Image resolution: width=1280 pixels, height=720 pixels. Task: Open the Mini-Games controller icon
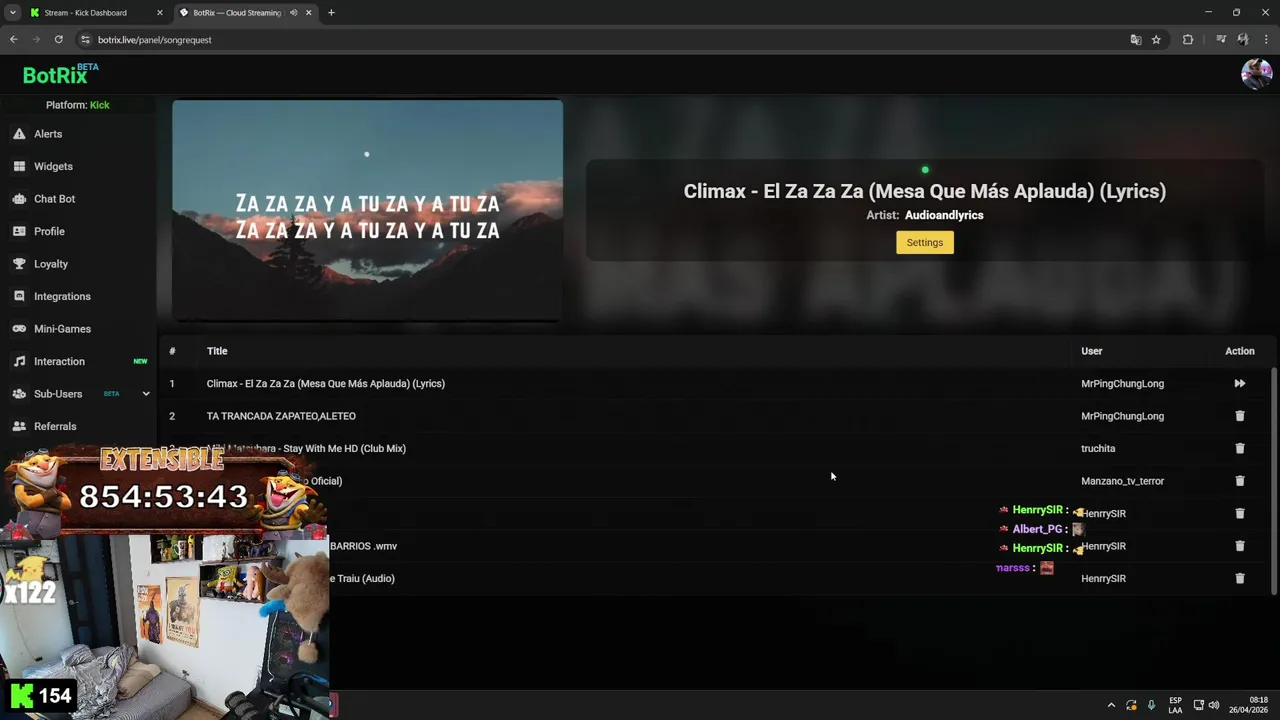point(19,329)
